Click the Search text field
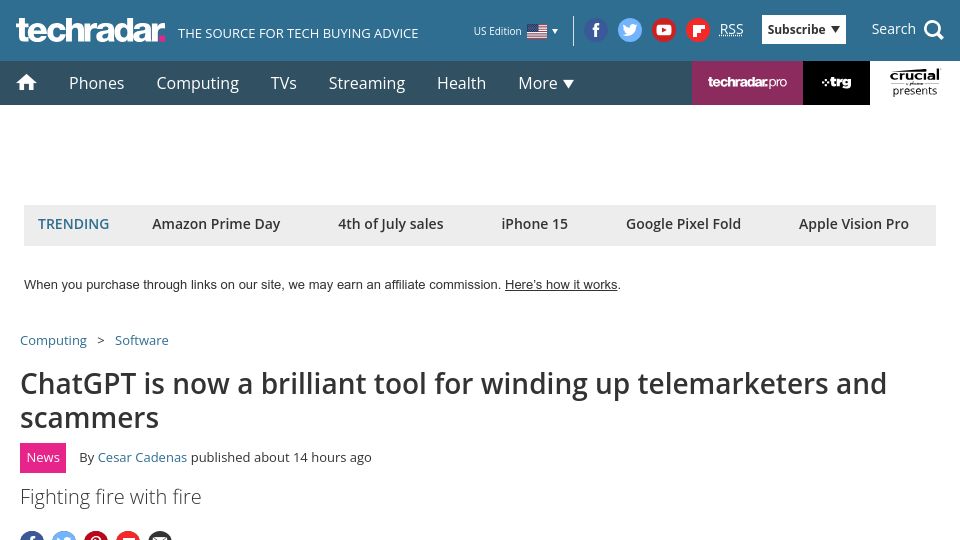 [x=893, y=29]
